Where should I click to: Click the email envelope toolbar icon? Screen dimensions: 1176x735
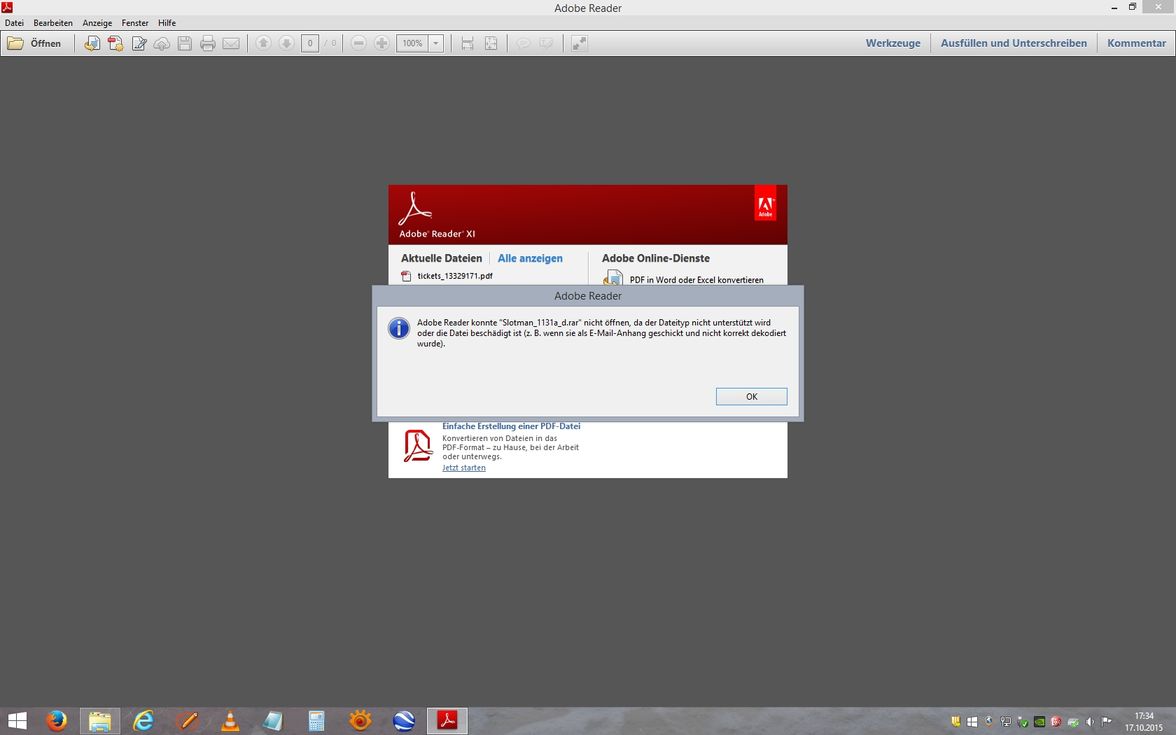coord(231,43)
